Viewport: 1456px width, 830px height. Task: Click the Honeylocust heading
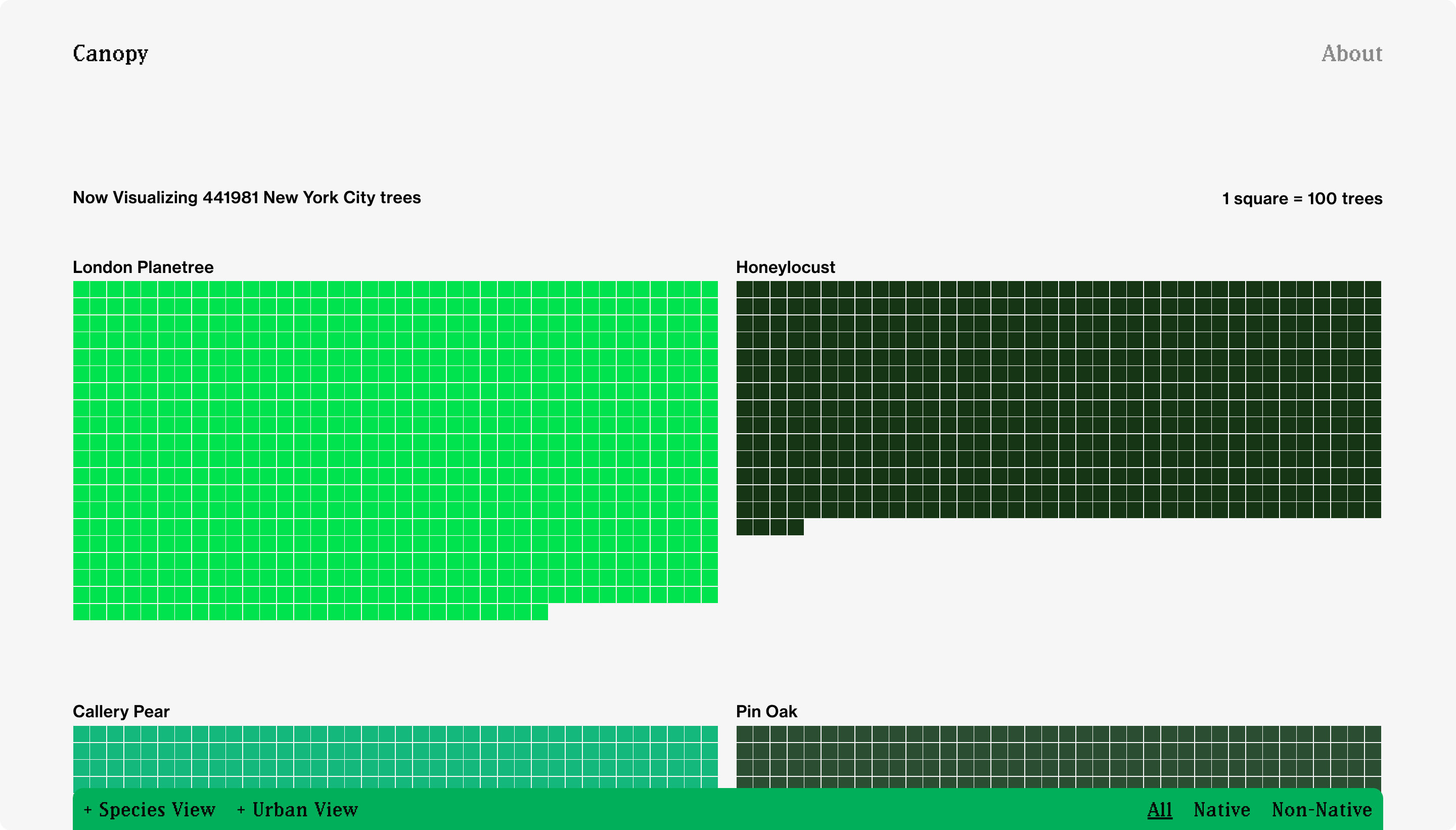[785, 267]
